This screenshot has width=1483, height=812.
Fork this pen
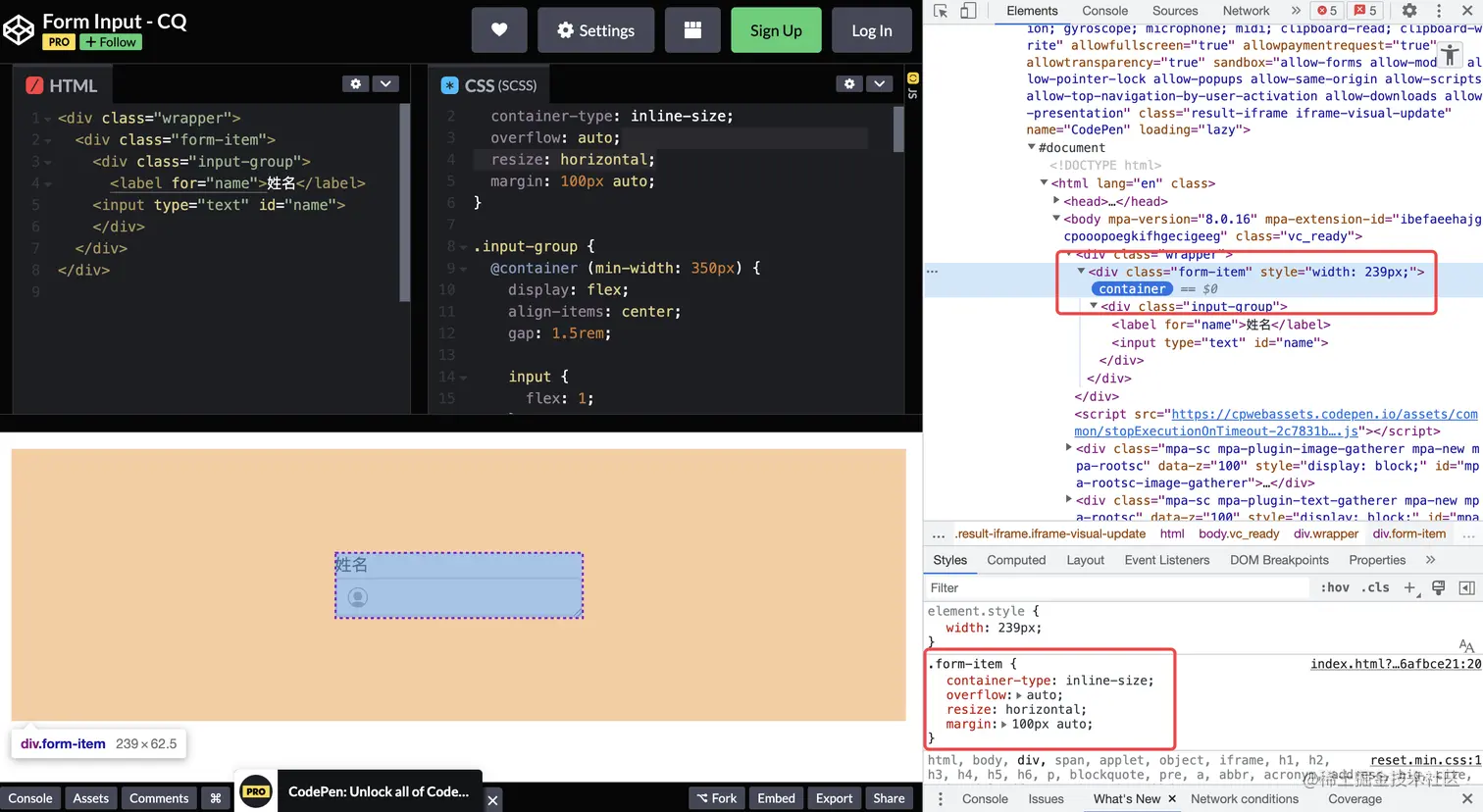click(717, 798)
